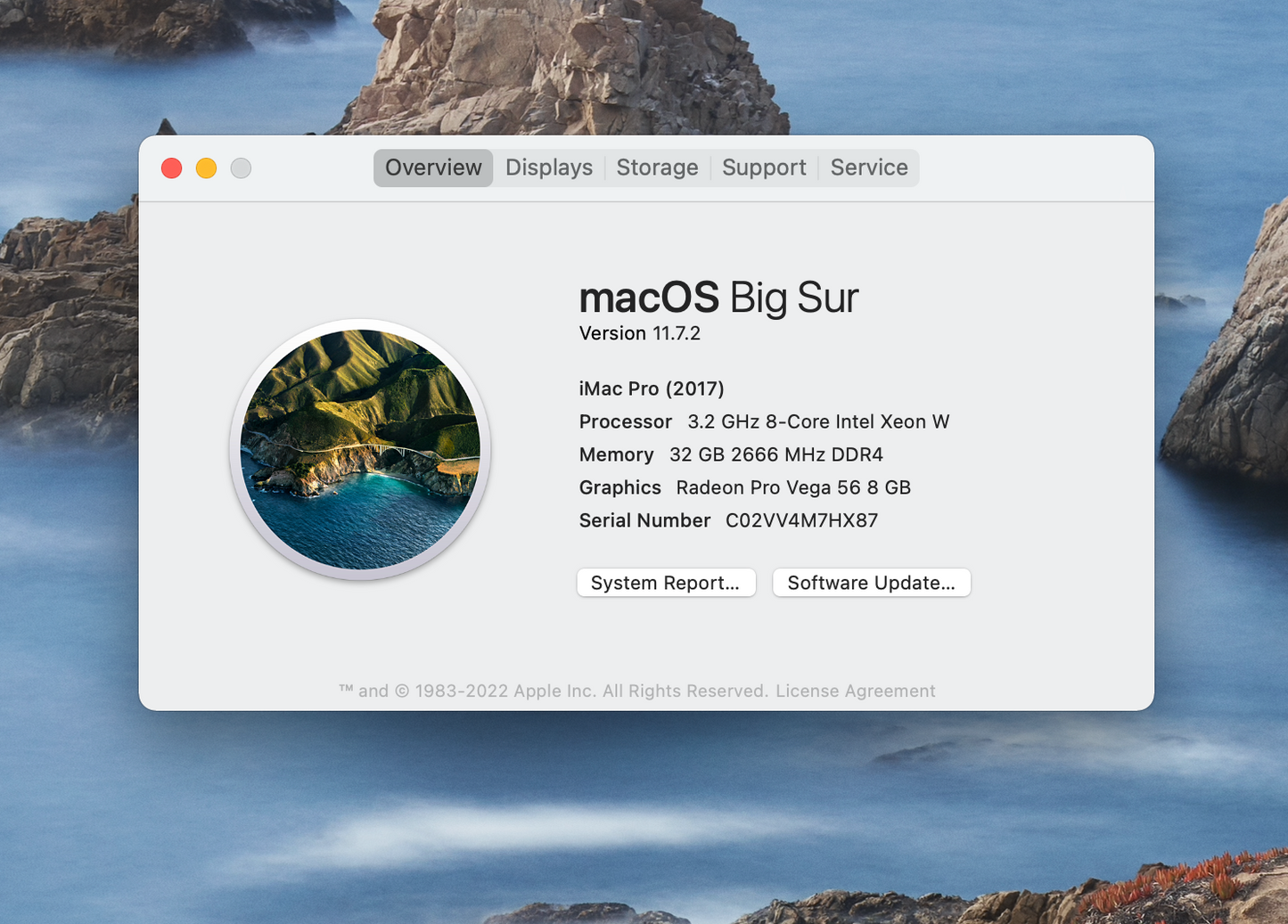The width and height of the screenshot is (1288, 924).
Task: Click the Overview tab
Action: tap(432, 168)
